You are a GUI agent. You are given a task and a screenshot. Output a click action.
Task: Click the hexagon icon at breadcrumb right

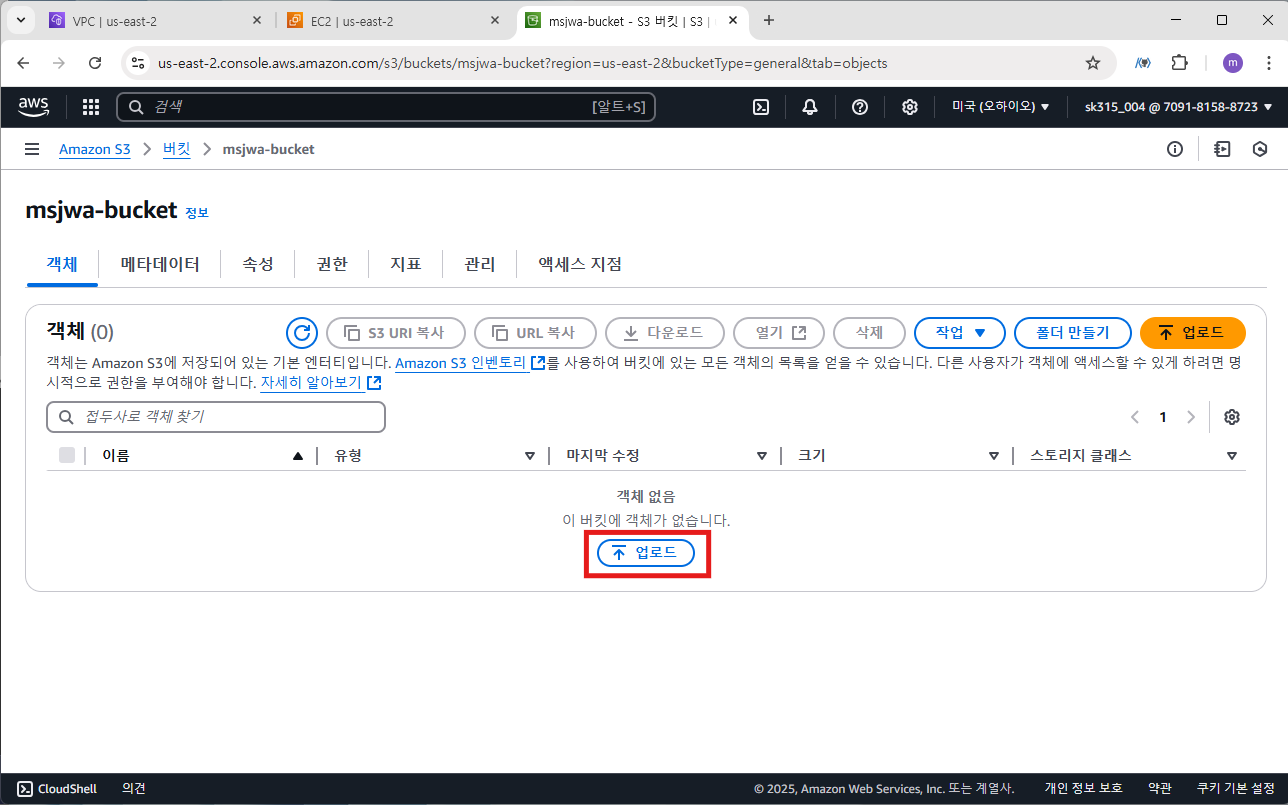point(1260,149)
